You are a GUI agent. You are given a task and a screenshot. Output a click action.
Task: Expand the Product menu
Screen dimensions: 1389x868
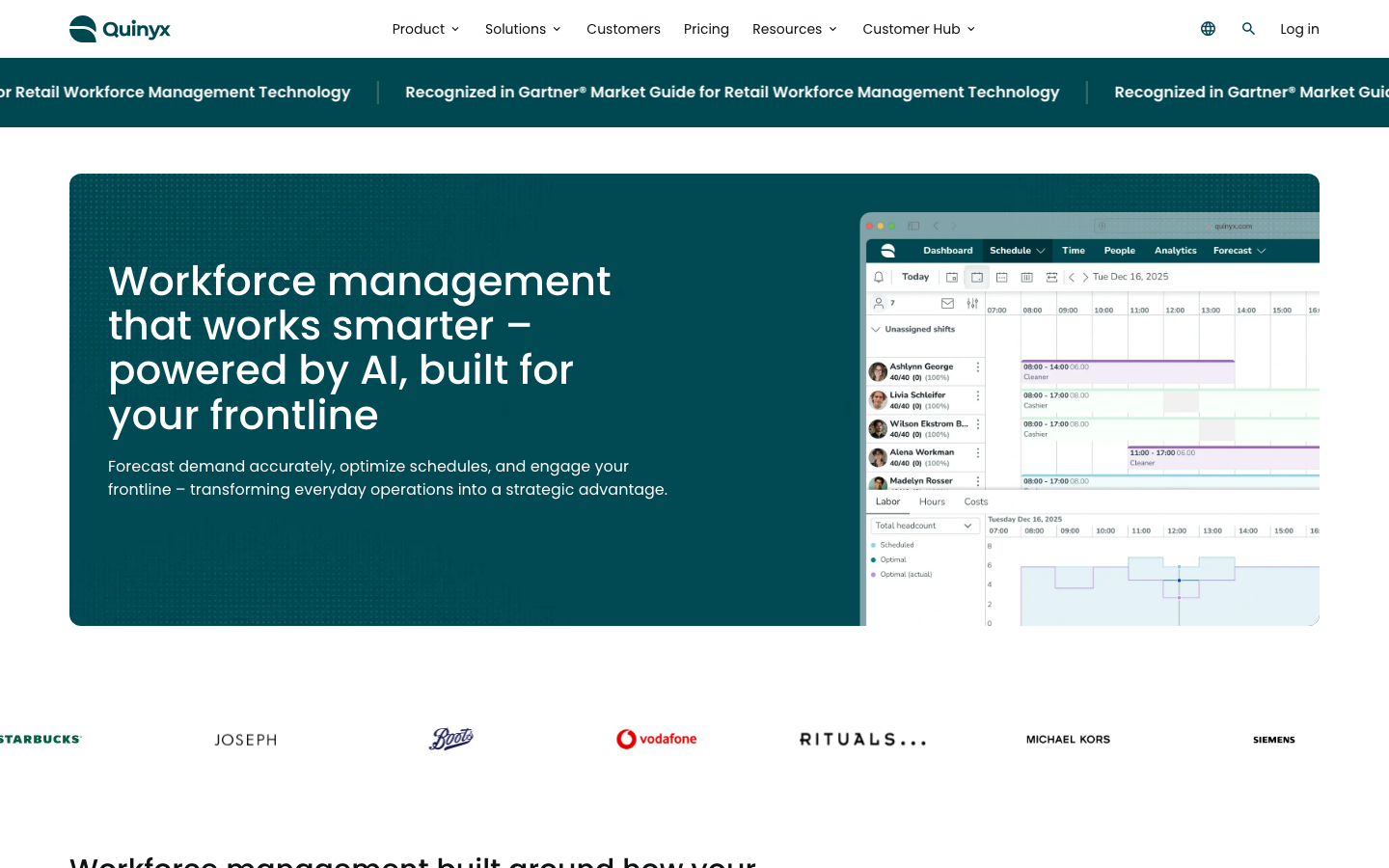pos(425,29)
